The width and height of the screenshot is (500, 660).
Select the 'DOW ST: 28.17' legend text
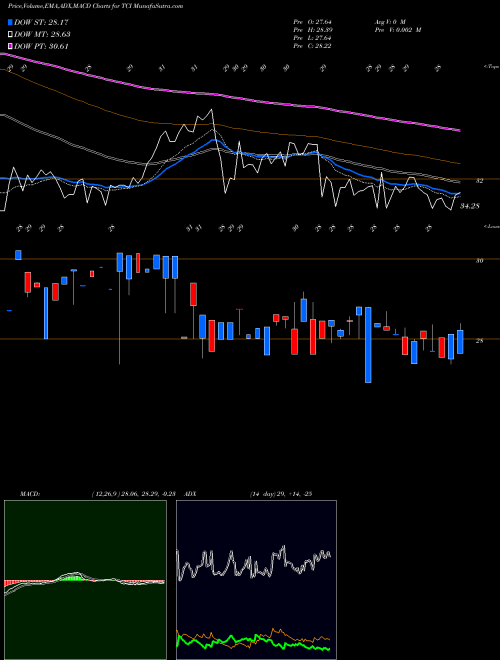[41, 22]
